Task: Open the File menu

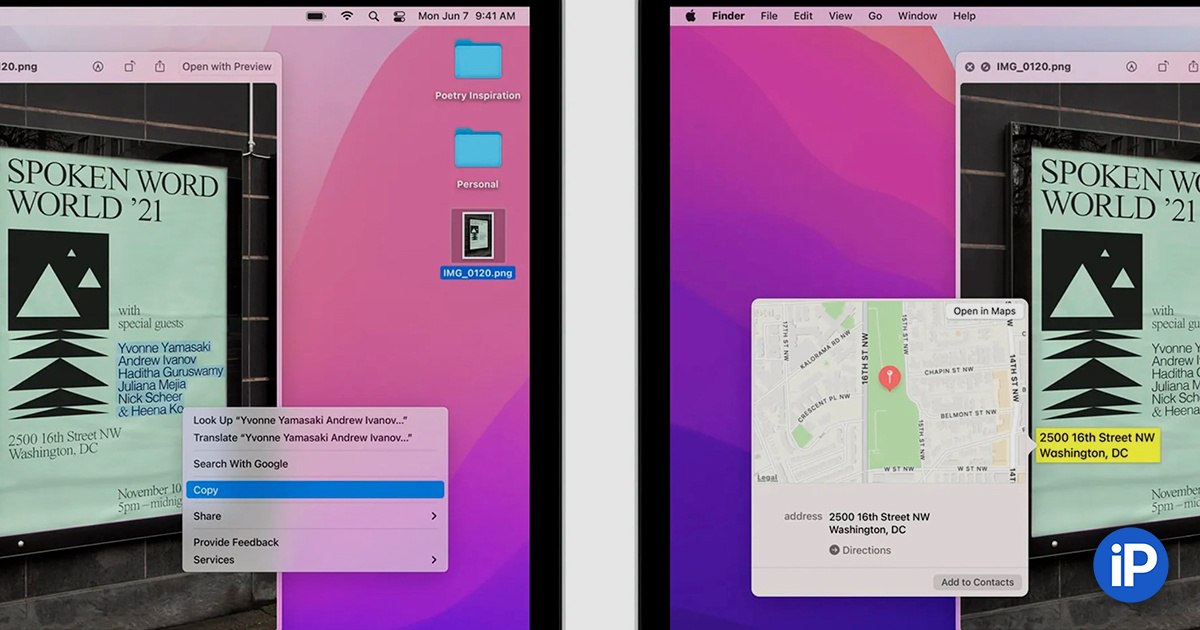Action: [769, 16]
